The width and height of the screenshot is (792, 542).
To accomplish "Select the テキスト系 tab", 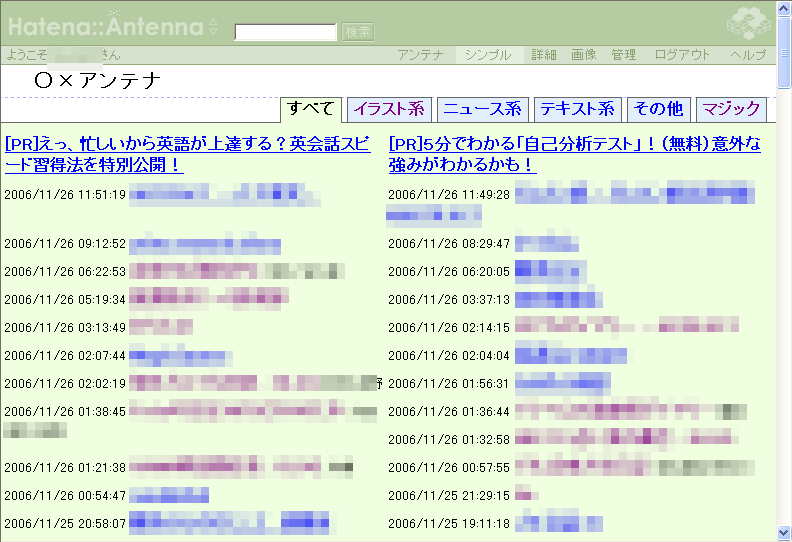I will click(577, 109).
